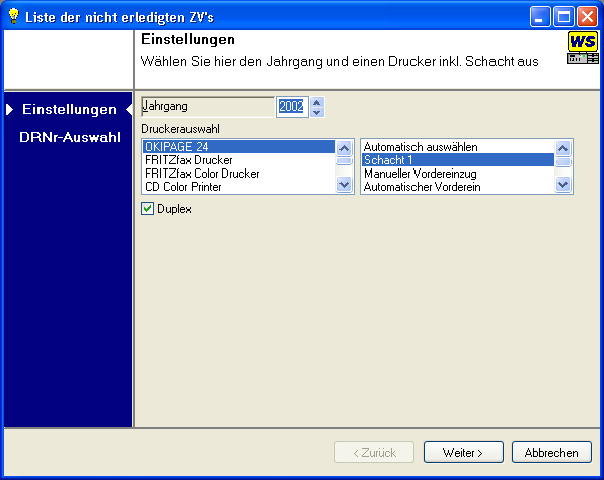Choose Manueller Vordereinzug tray option
604x480 pixels.
click(458, 173)
